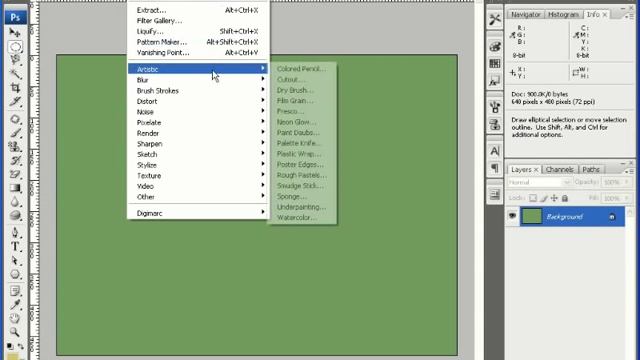Toggle lock image pixels brush icon

(x=544, y=198)
